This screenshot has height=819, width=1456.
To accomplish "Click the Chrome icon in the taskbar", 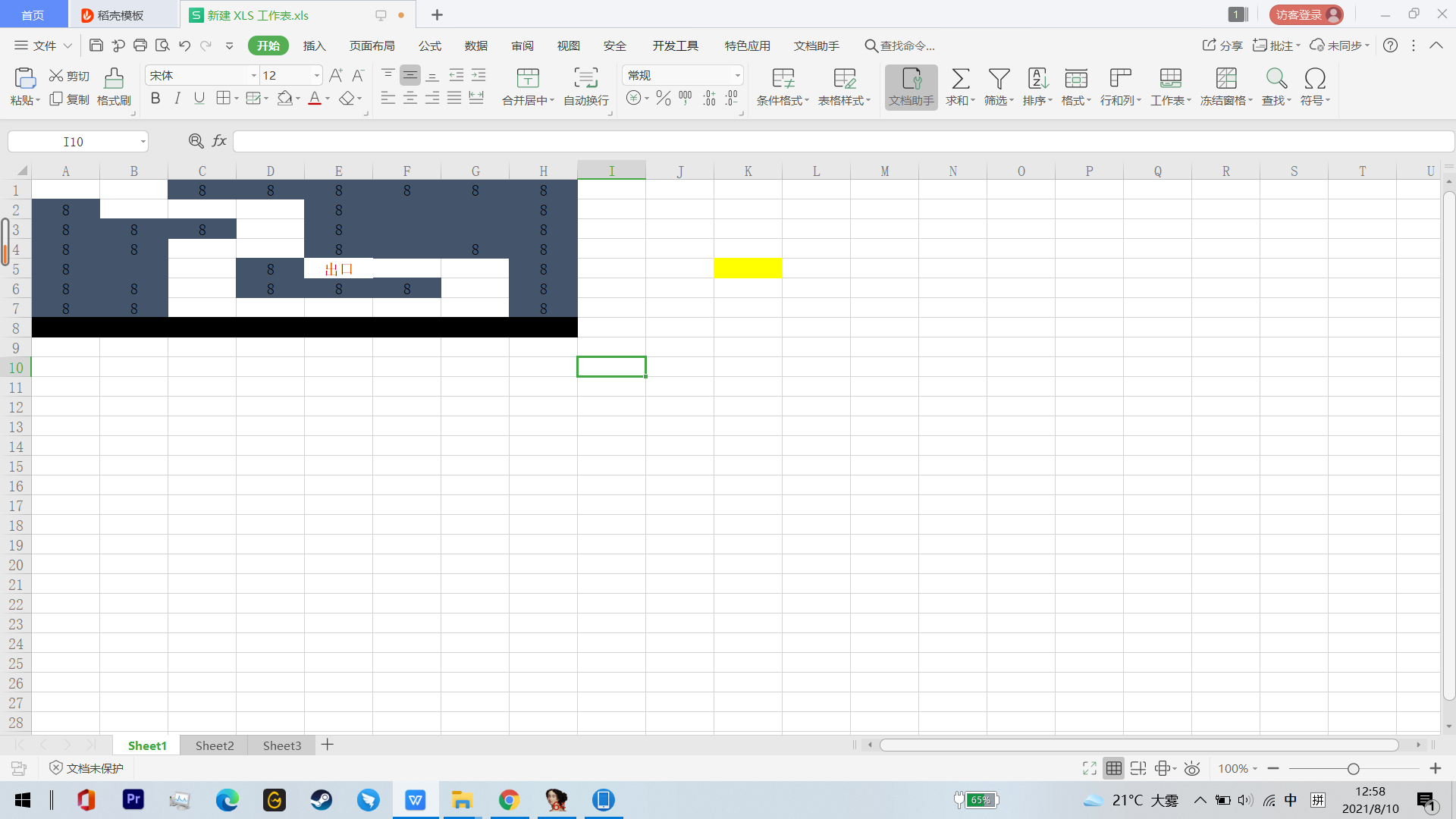I will [x=509, y=800].
